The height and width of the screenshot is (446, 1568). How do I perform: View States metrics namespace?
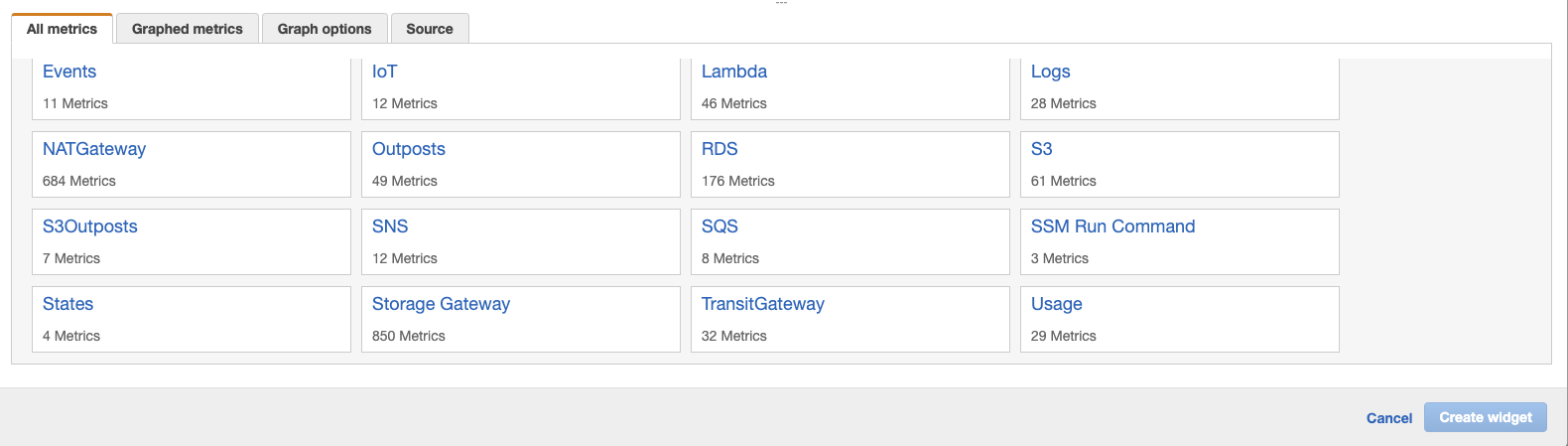(x=68, y=304)
